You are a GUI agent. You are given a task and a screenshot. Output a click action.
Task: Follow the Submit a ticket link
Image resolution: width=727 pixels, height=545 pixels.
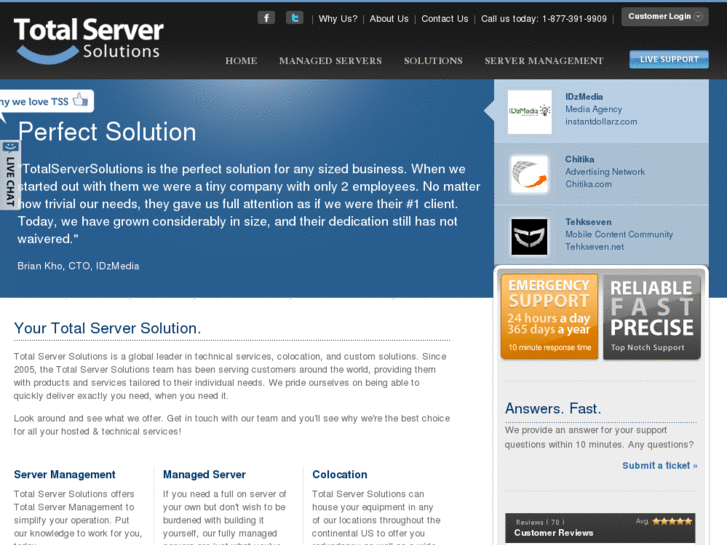coord(660,466)
